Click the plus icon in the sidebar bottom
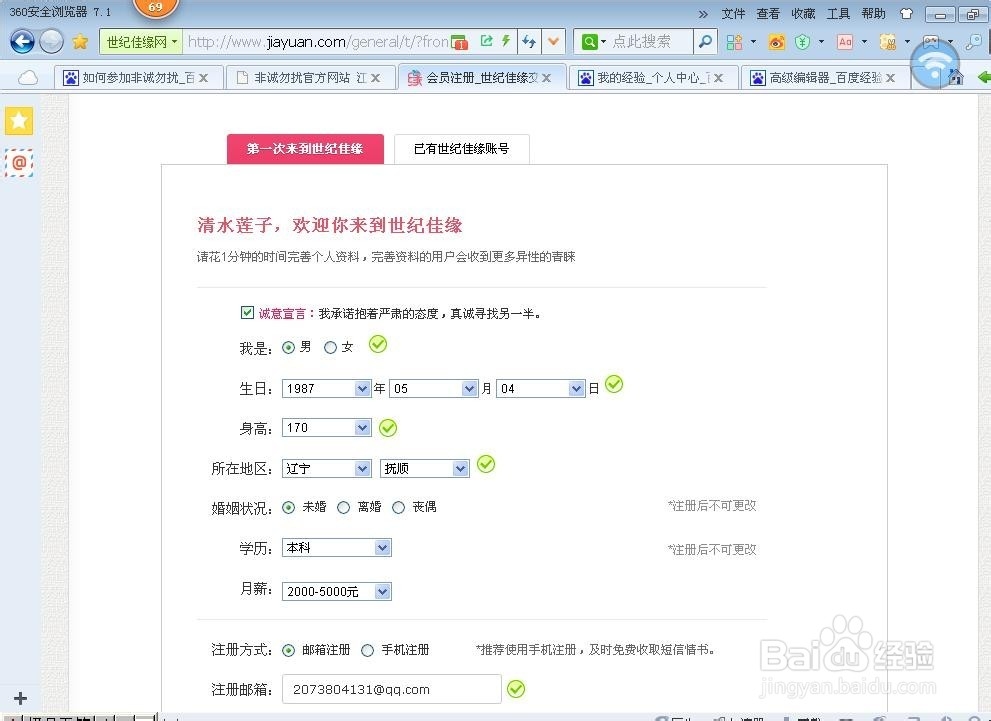The image size is (991, 721). (20, 698)
